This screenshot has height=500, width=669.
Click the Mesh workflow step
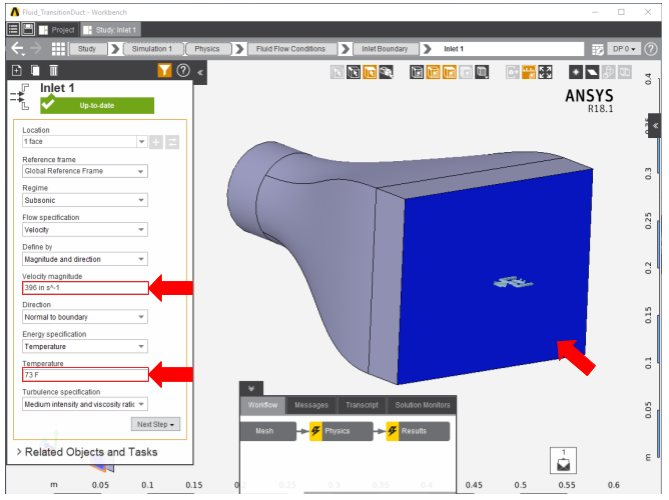268,431
